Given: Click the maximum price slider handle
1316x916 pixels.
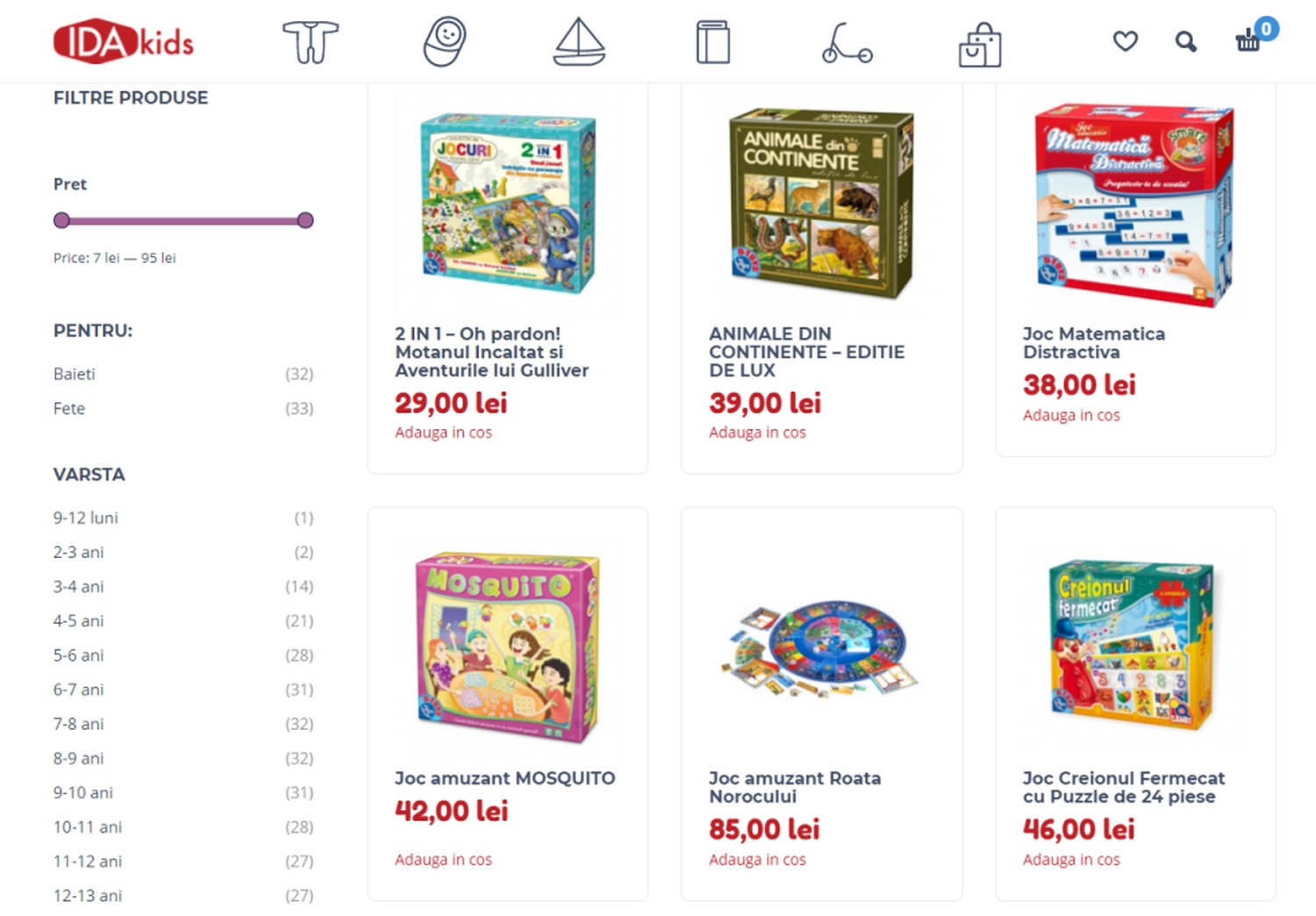Looking at the screenshot, I should [x=305, y=220].
